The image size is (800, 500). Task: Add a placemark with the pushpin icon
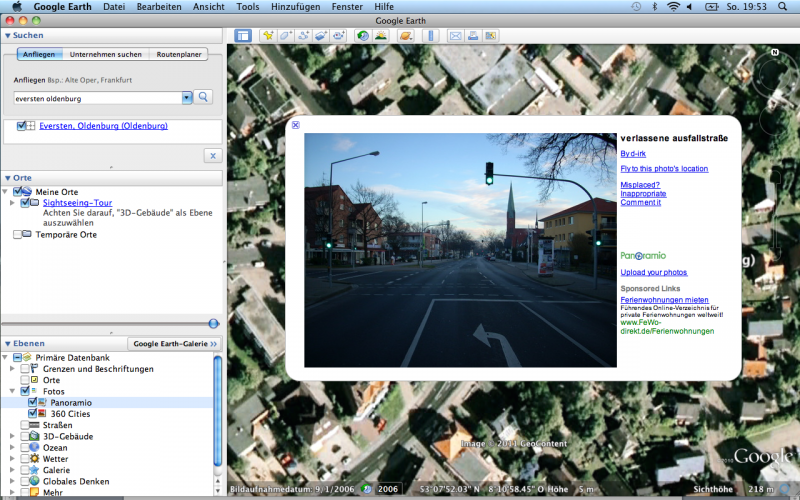pos(268,36)
